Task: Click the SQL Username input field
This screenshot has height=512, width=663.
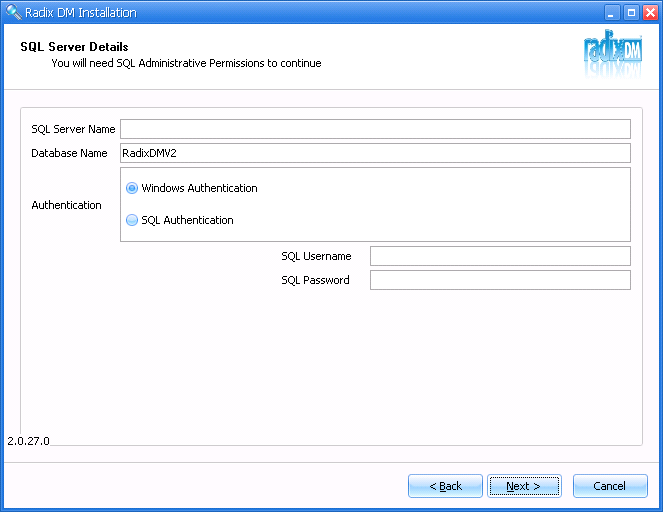Action: (500, 256)
